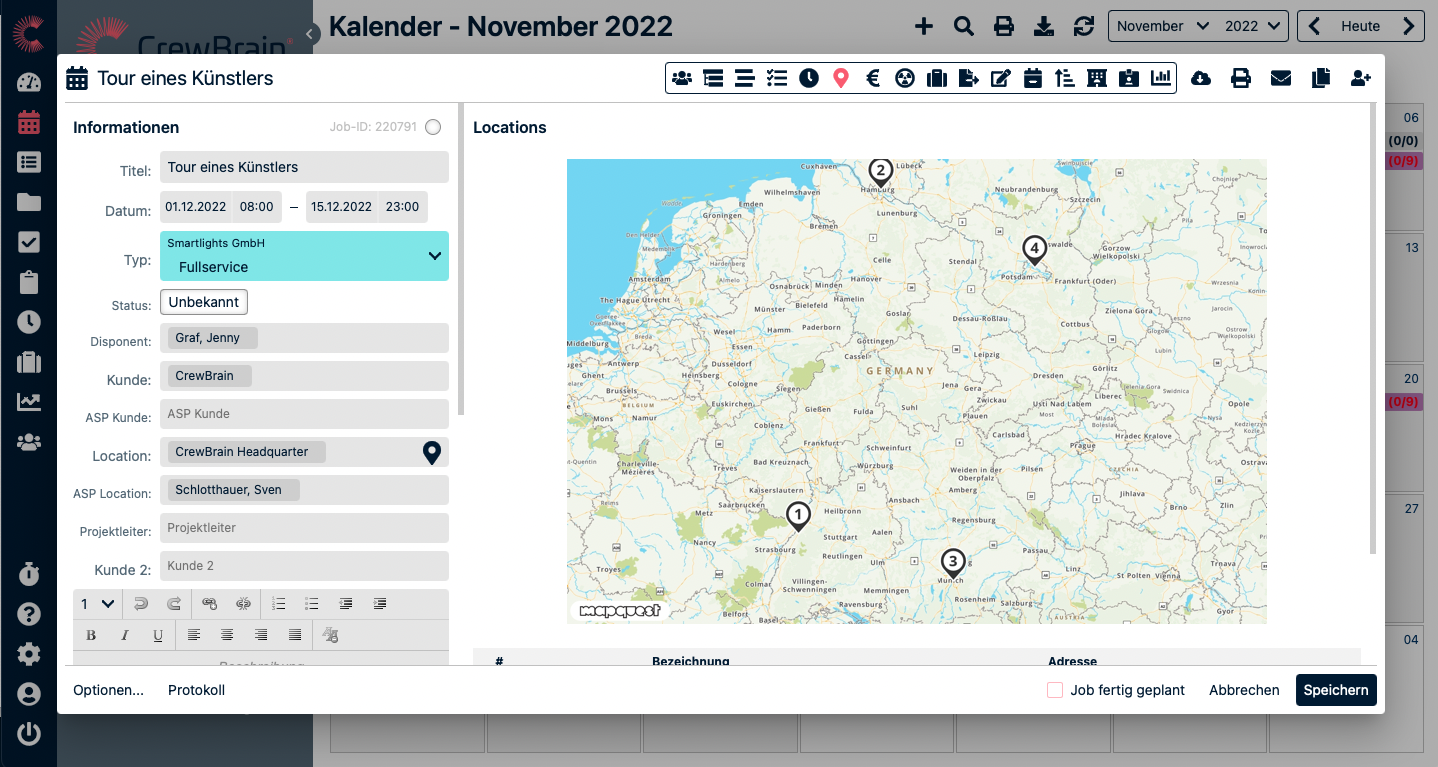Click the crew people icon in job toolbar

tap(682, 78)
